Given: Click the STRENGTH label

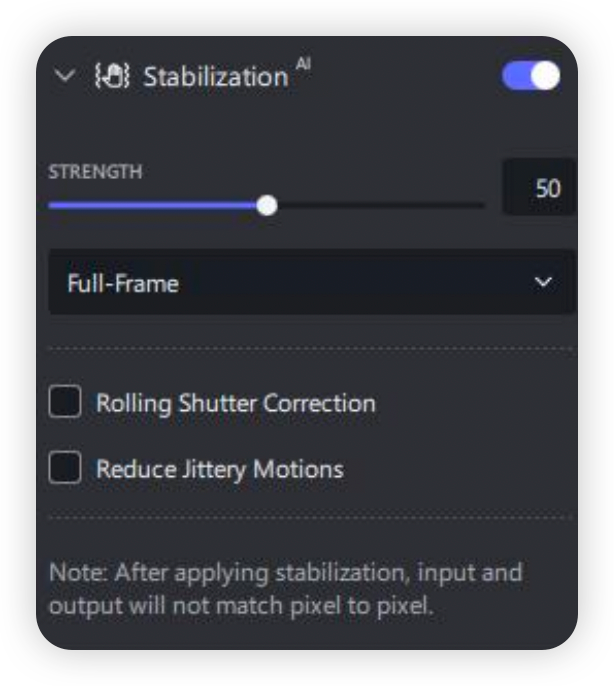Looking at the screenshot, I should tap(95, 171).
